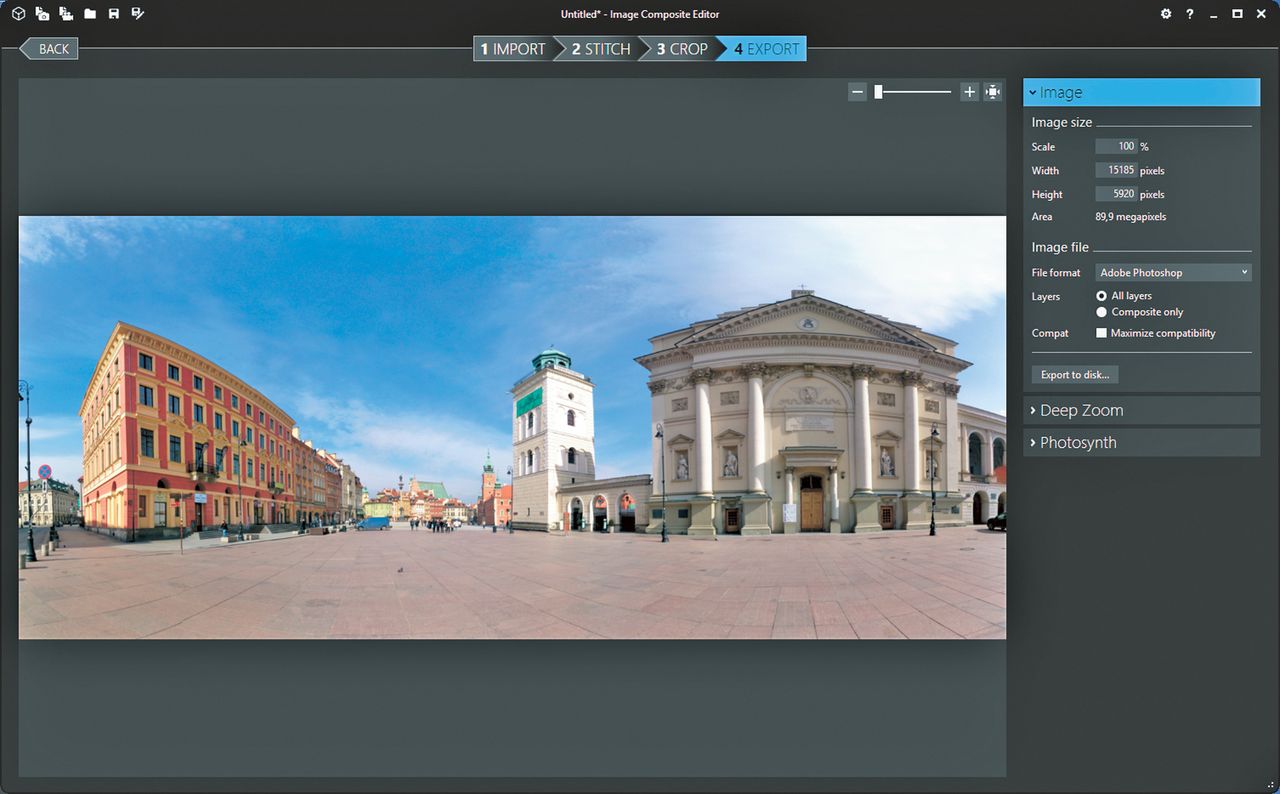
Task: Select the 4 EXPORT step
Action: point(766,48)
